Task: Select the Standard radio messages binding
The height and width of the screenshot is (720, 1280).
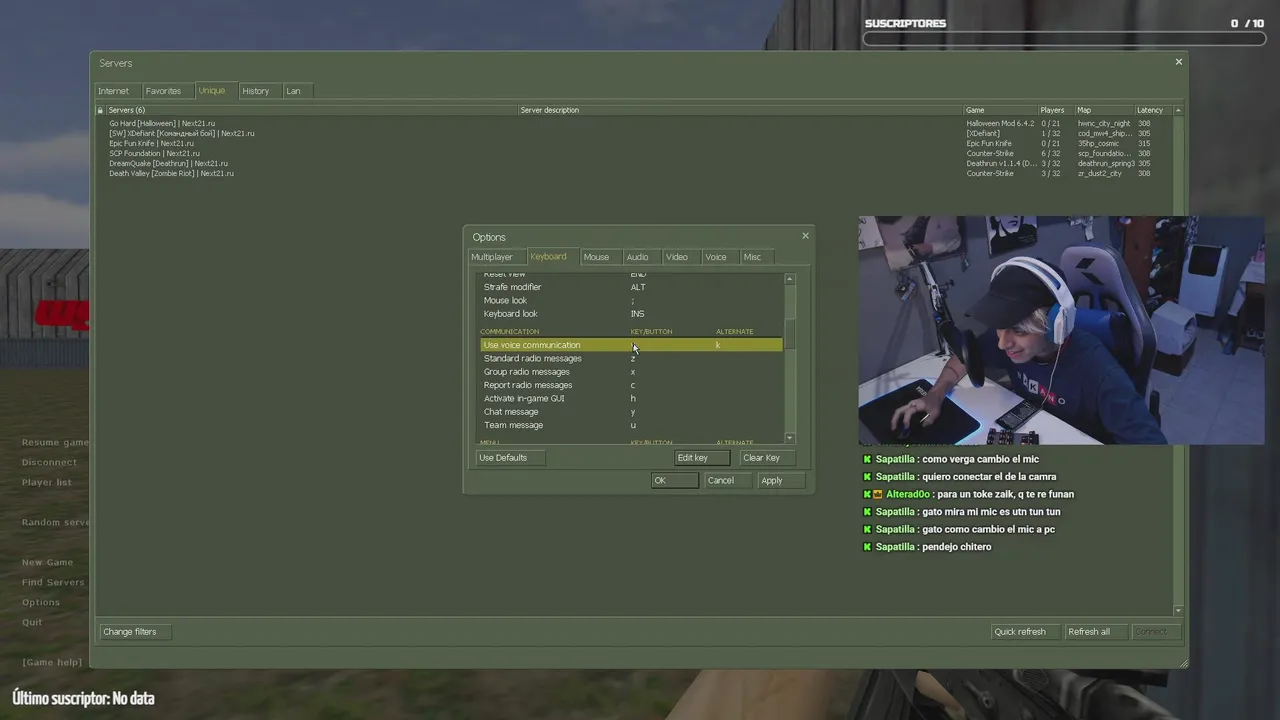Action: [631, 358]
